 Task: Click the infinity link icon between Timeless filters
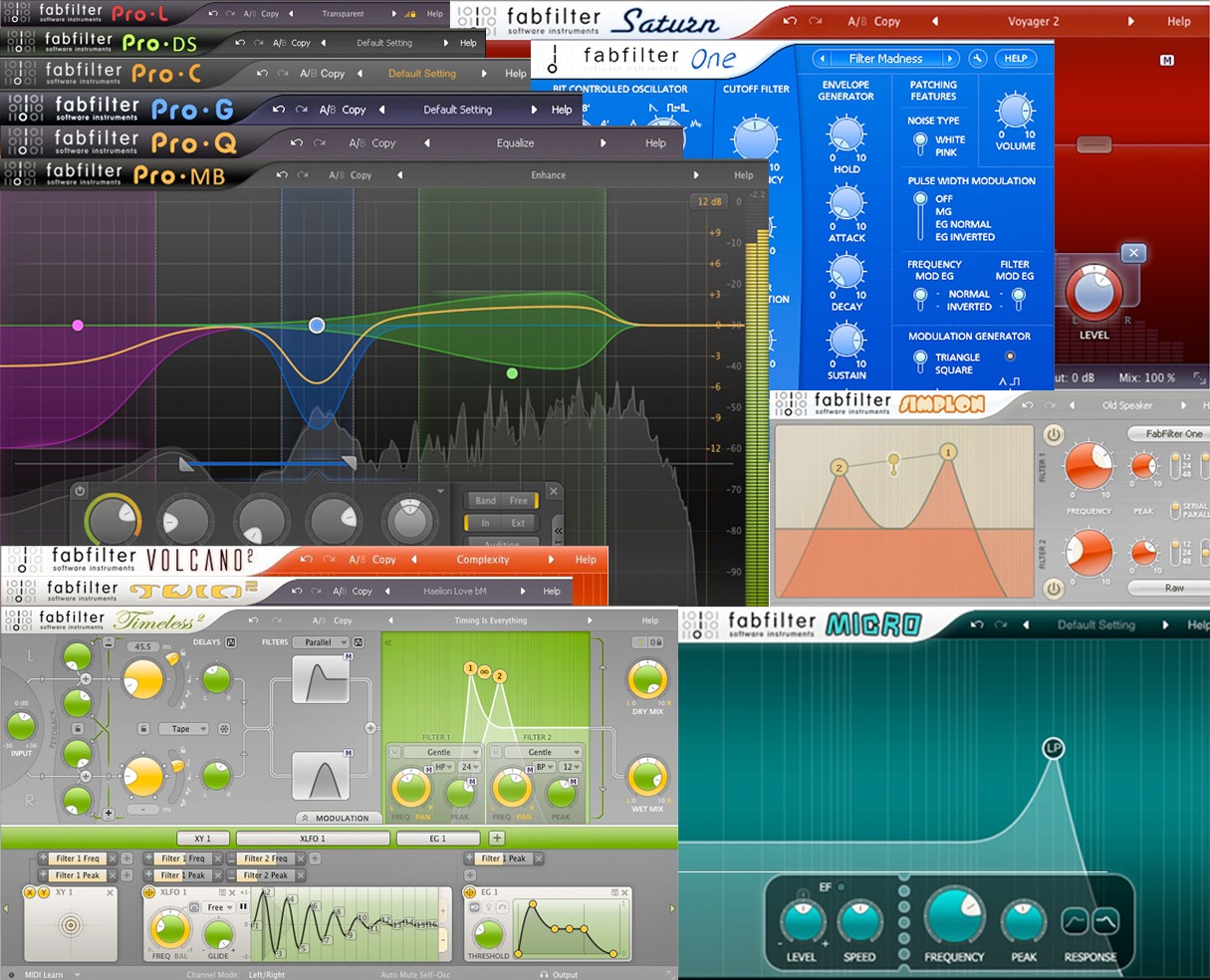coord(484,674)
